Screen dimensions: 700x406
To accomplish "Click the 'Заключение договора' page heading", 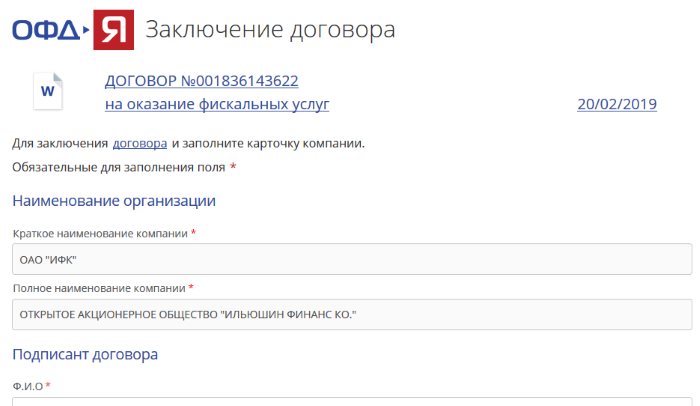I will [x=270, y=30].
